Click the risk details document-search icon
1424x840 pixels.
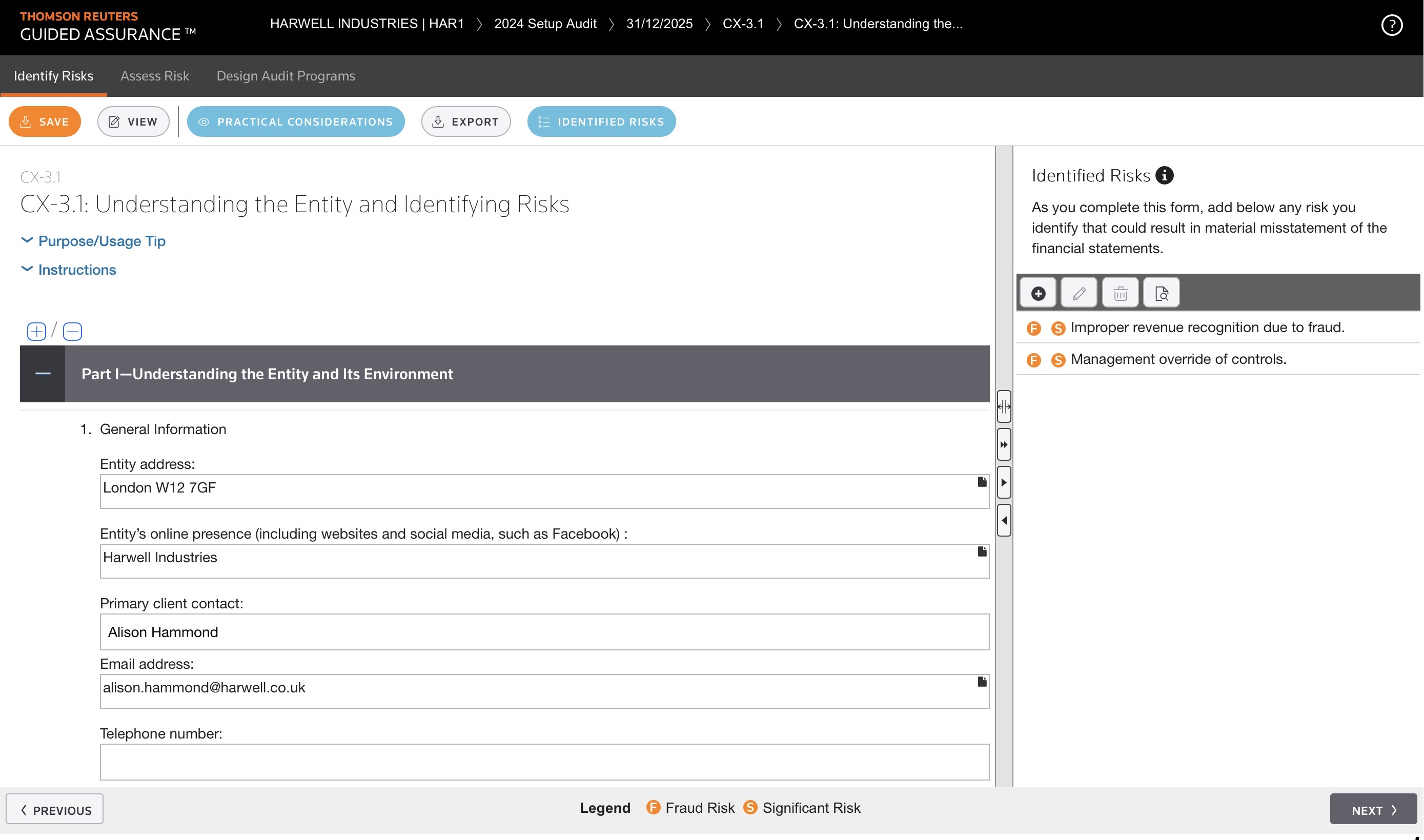1162,293
